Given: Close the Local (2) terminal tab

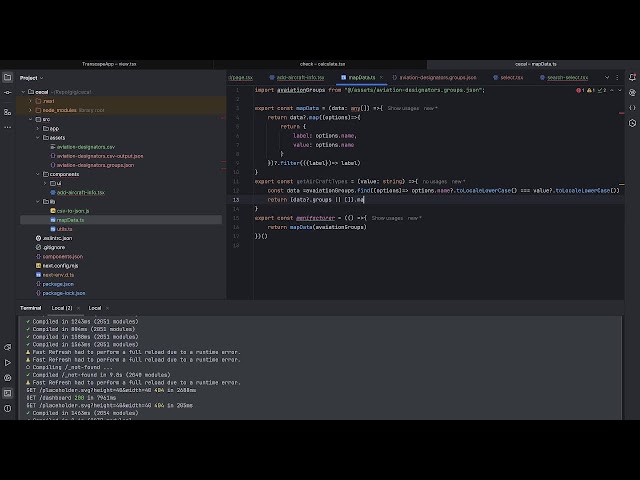Looking at the screenshot, I should (x=78, y=308).
